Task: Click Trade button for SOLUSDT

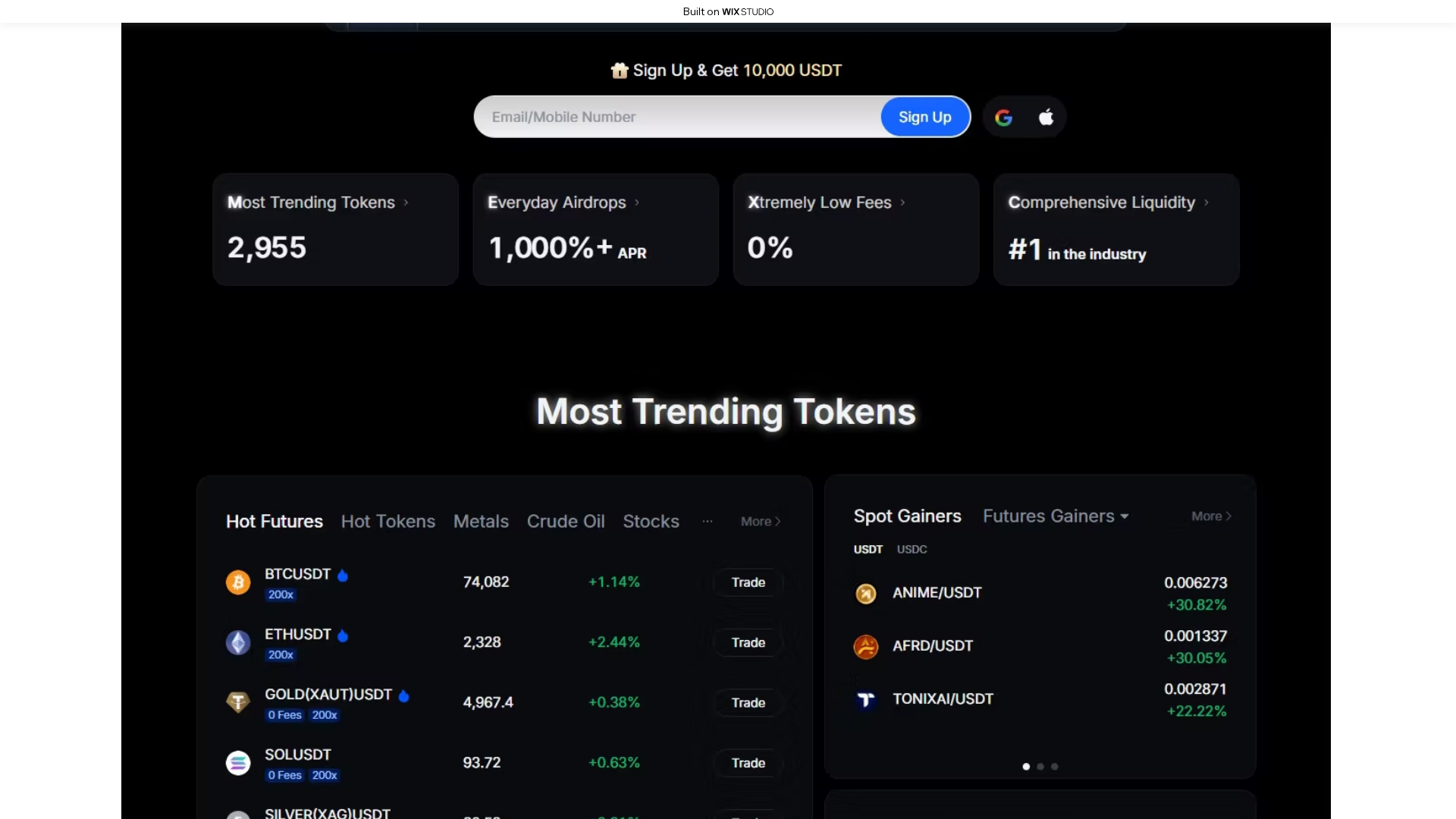Action: pyautogui.click(x=748, y=763)
